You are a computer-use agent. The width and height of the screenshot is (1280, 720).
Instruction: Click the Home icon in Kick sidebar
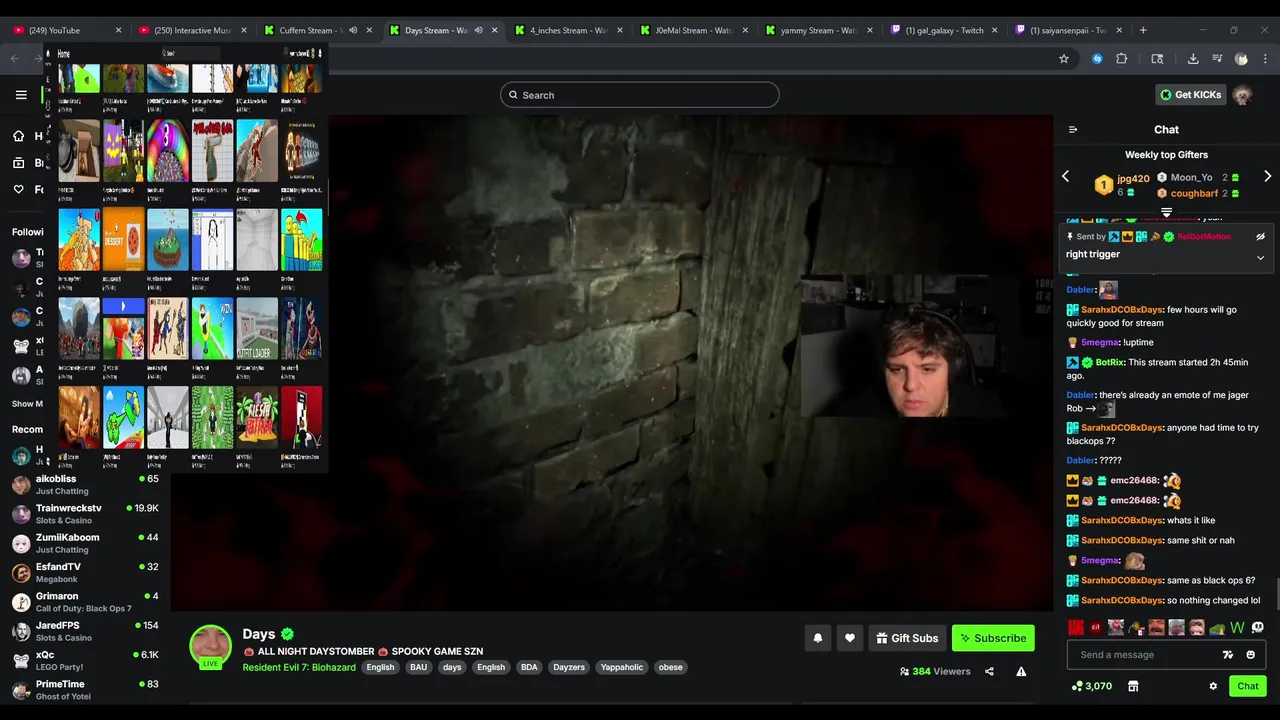point(18,136)
